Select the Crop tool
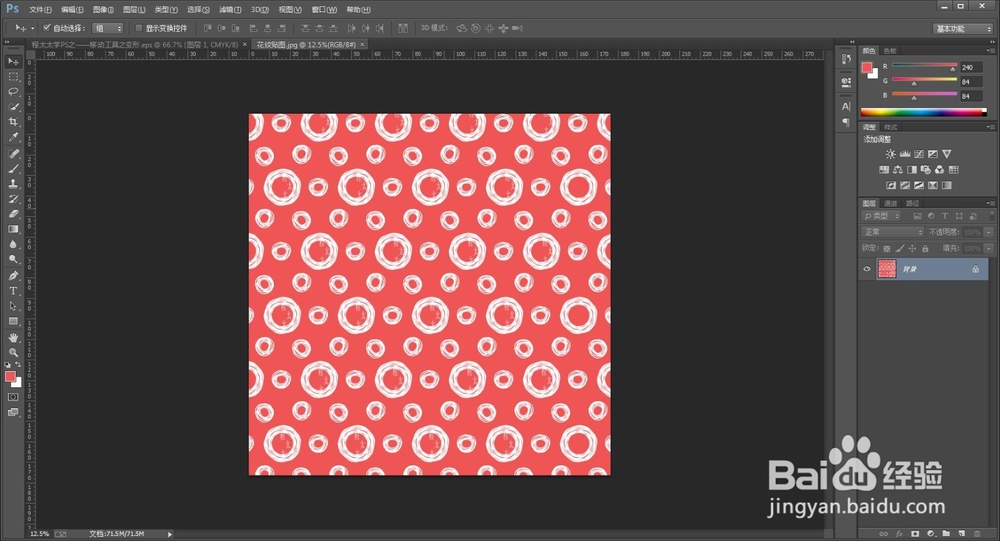Viewport: 1000px width, 541px height. pos(13,122)
